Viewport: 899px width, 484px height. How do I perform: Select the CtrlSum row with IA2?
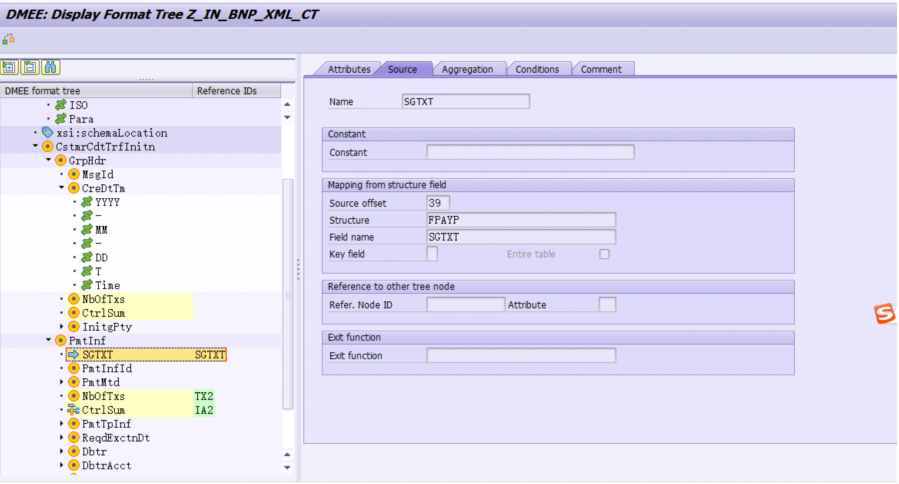tap(140, 410)
